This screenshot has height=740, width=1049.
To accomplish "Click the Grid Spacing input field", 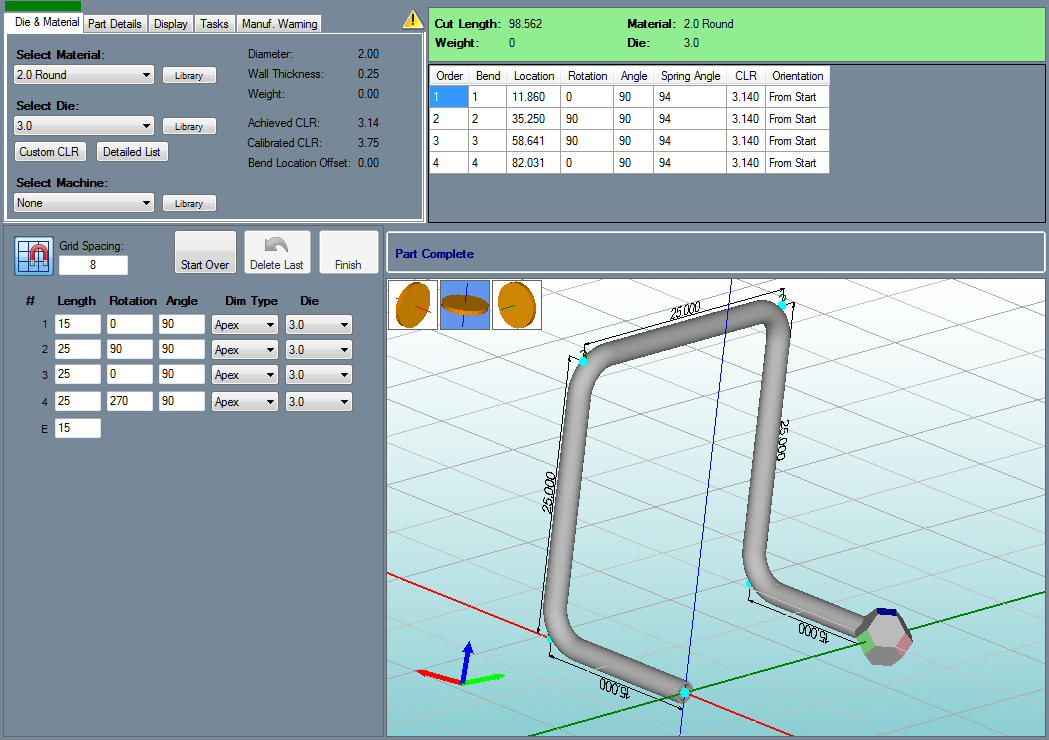I will [x=93, y=265].
